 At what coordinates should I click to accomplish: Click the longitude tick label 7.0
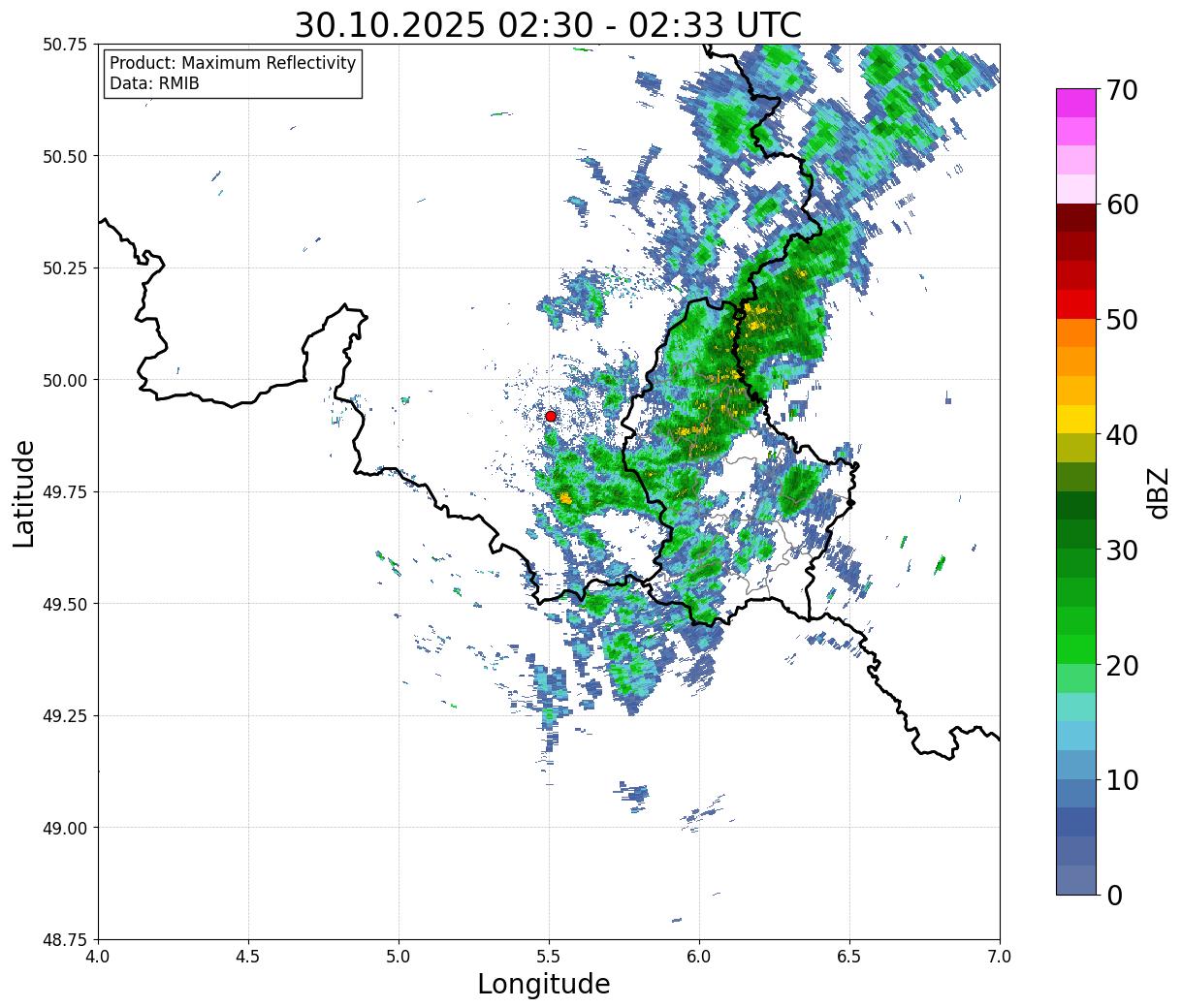point(1000,957)
